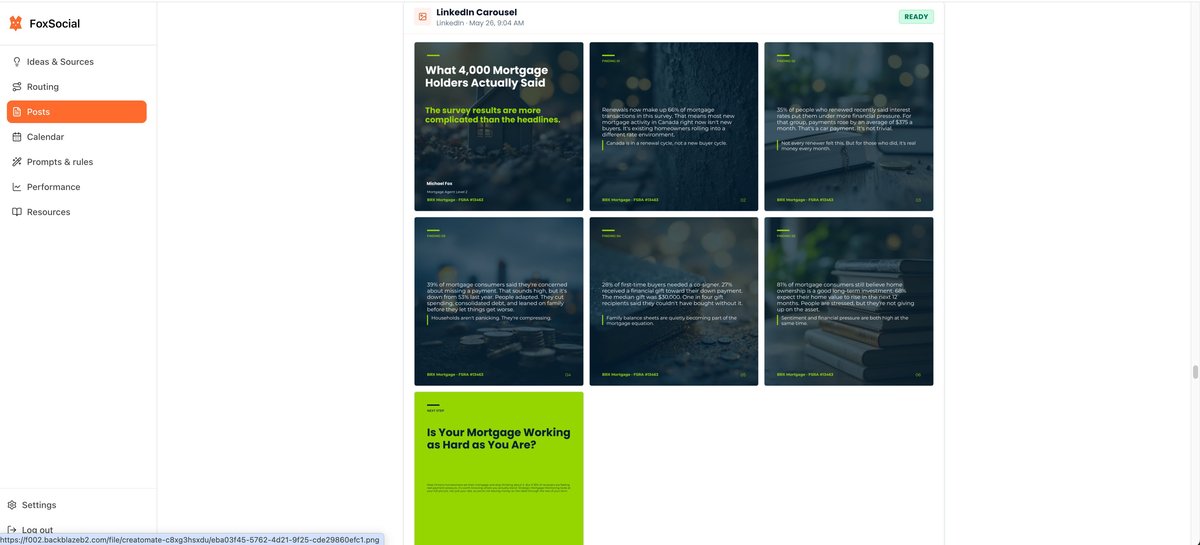
Task: Select the Posts menu item
Action: pyautogui.click(x=77, y=112)
